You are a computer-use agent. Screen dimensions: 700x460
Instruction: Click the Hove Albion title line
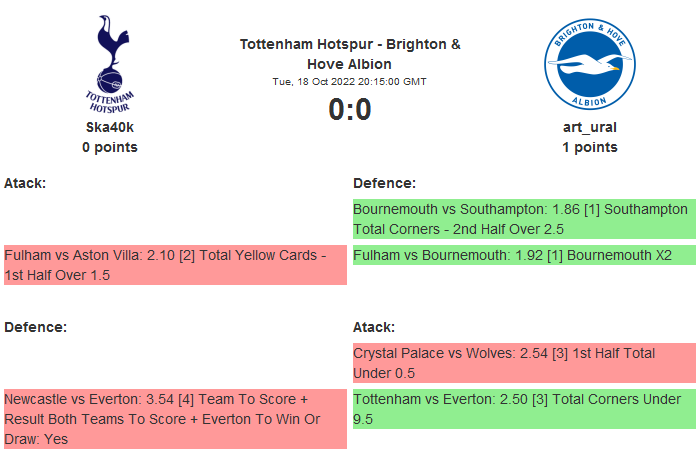(x=350, y=64)
